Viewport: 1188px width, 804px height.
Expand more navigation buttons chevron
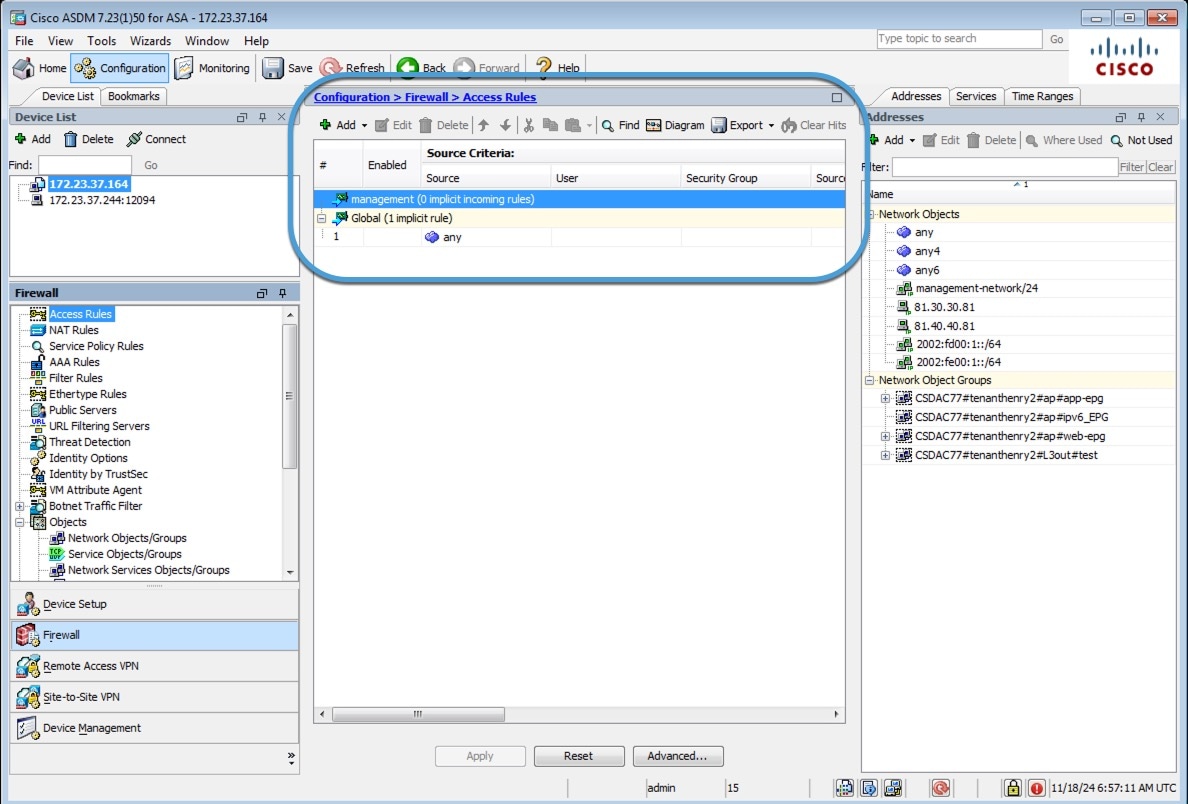coord(291,757)
